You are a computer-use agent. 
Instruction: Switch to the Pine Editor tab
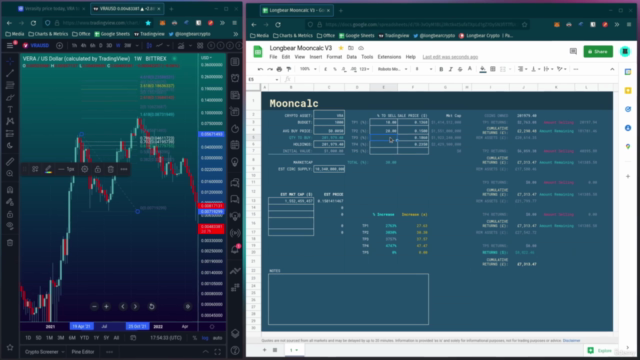pos(83,352)
